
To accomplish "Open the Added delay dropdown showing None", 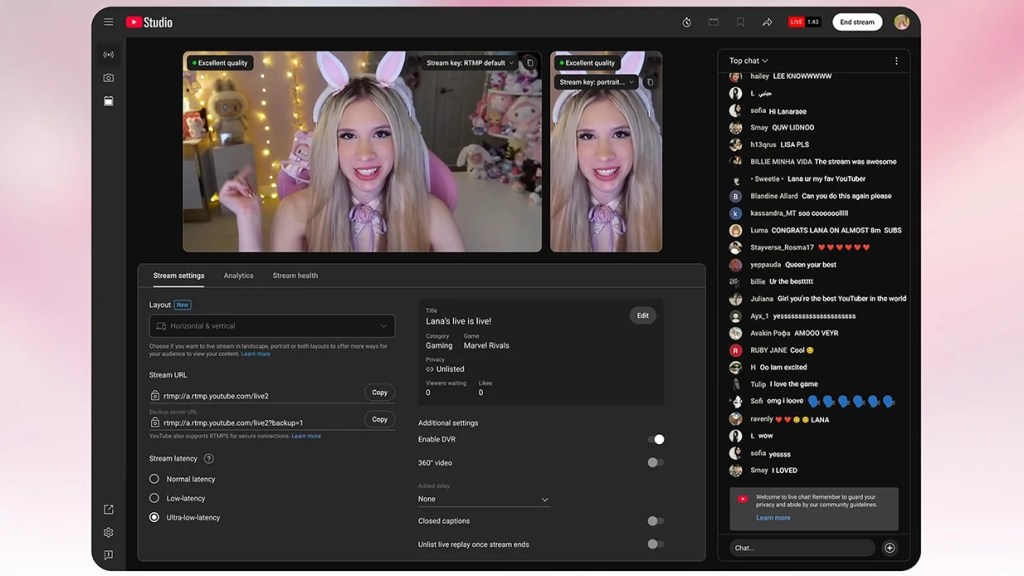I will (x=483, y=498).
